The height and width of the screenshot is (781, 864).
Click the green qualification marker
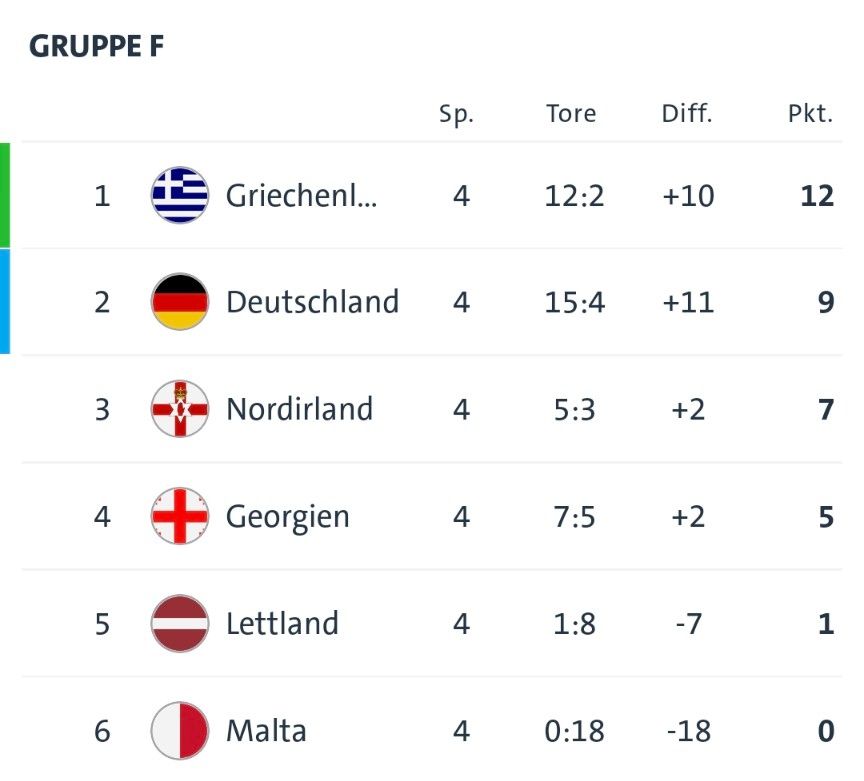tap(5, 195)
